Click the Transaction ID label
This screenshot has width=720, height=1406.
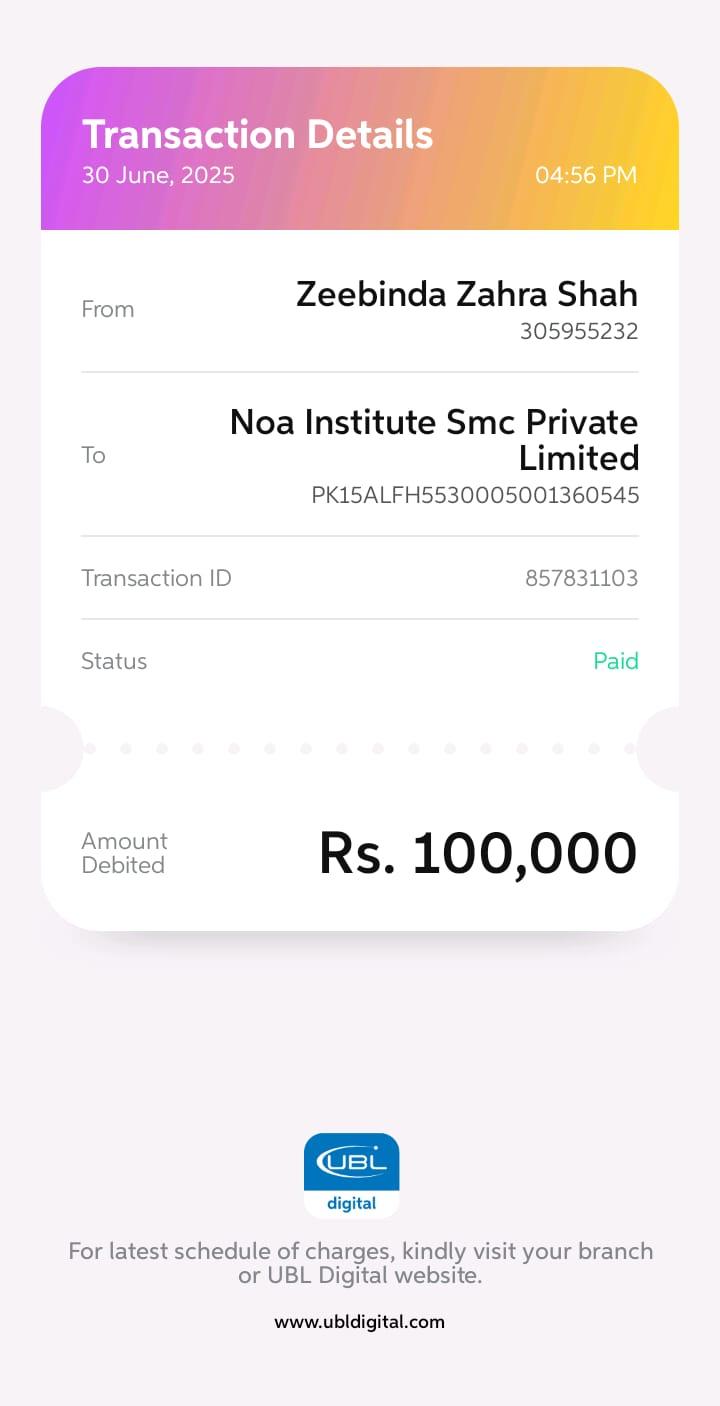[156, 577]
